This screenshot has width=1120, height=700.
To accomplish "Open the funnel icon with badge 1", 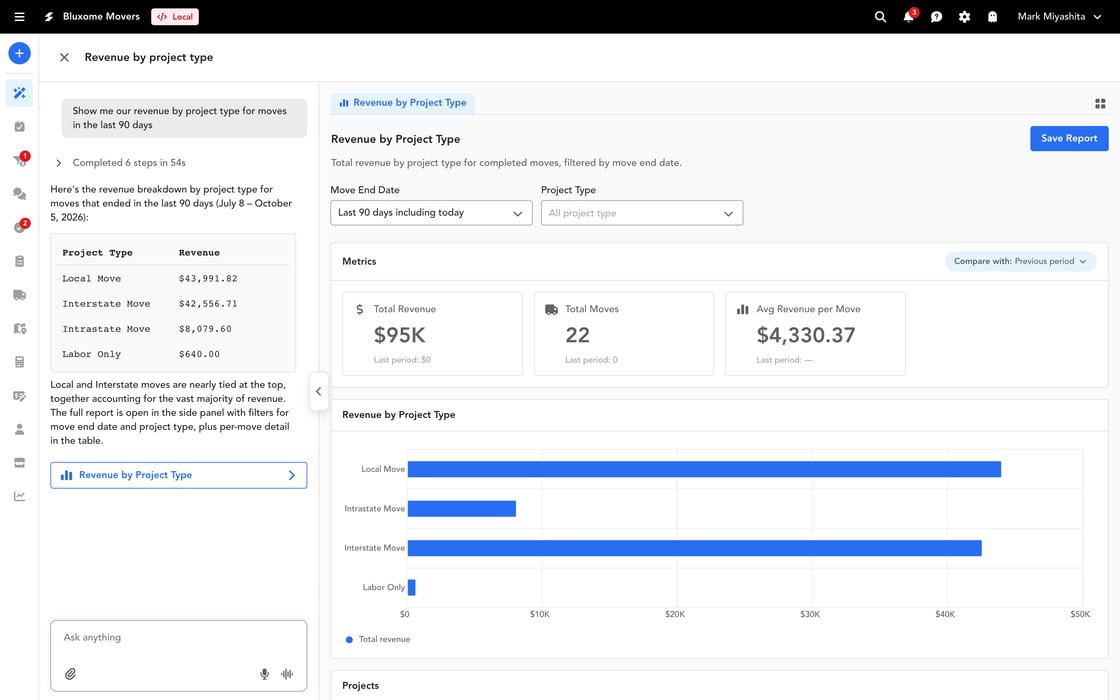I will click(x=19, y=160).
